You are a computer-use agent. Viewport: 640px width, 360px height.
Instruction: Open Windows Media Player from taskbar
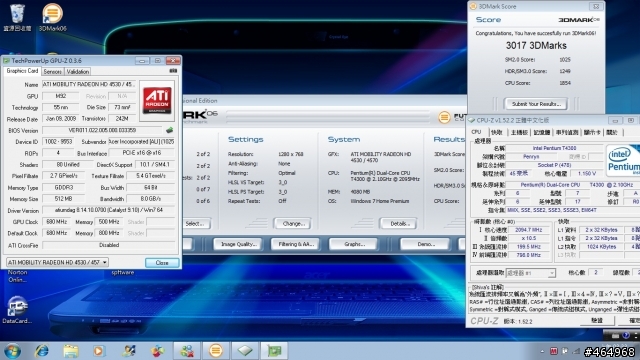[x=98, y=351]
